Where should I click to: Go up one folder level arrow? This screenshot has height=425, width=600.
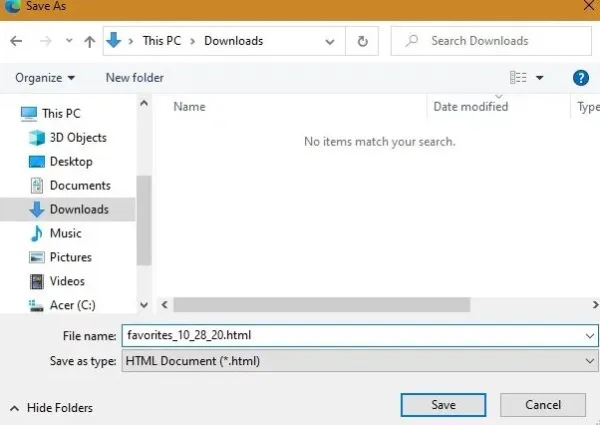90,41
